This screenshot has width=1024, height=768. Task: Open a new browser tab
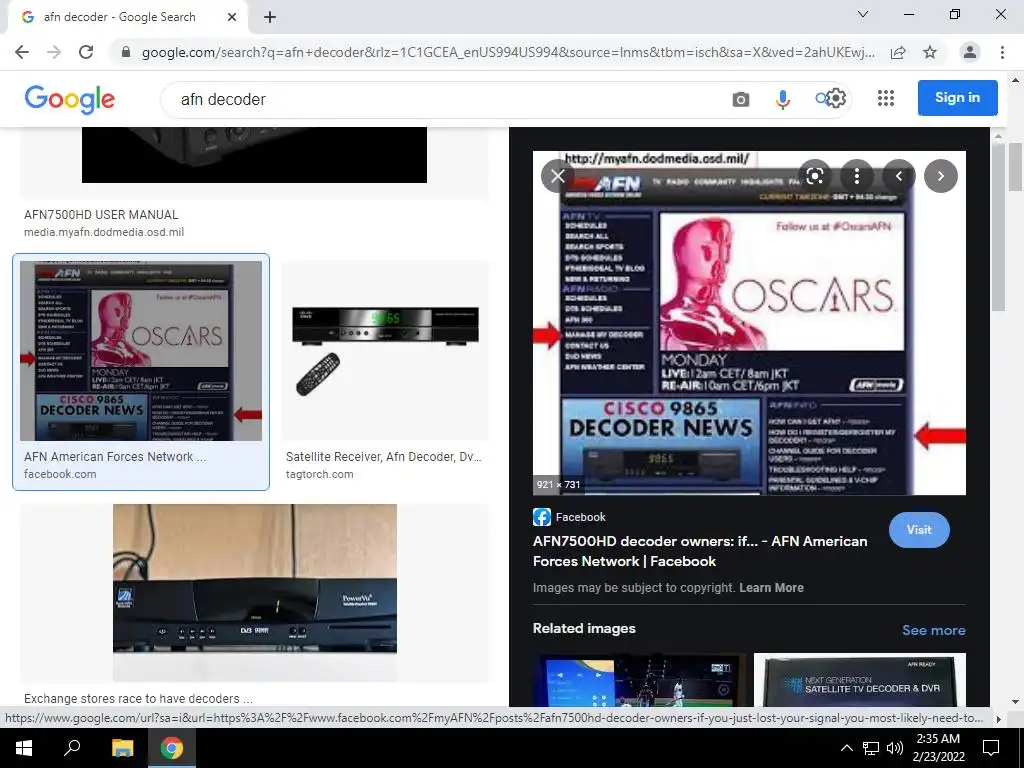pos(270,17)
